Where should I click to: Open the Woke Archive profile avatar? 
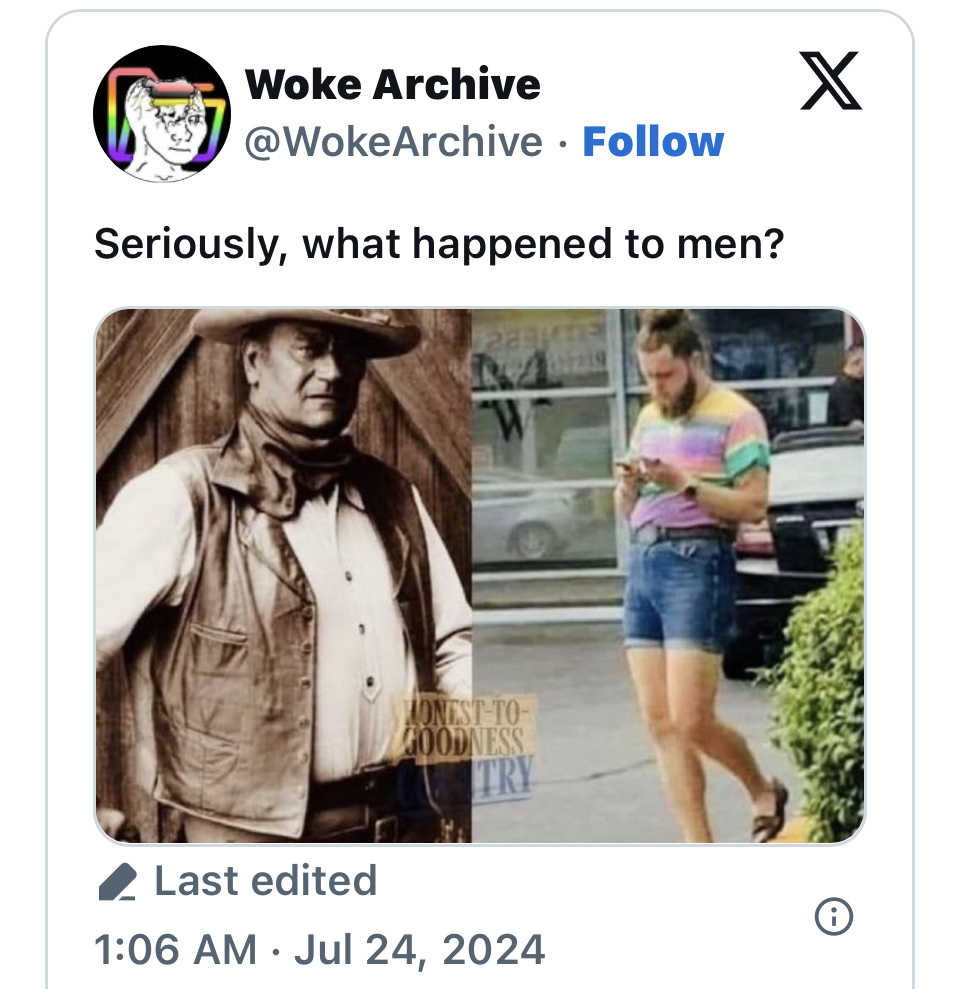click(162, 113)
